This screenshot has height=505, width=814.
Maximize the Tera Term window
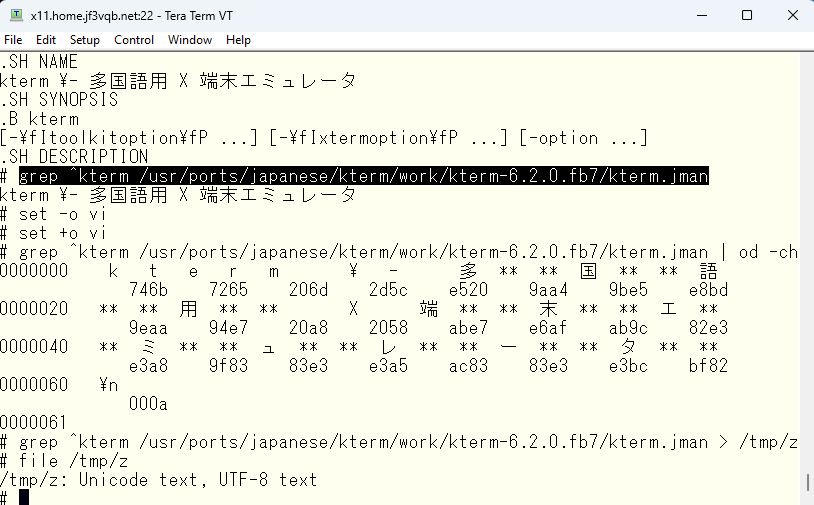747,16
